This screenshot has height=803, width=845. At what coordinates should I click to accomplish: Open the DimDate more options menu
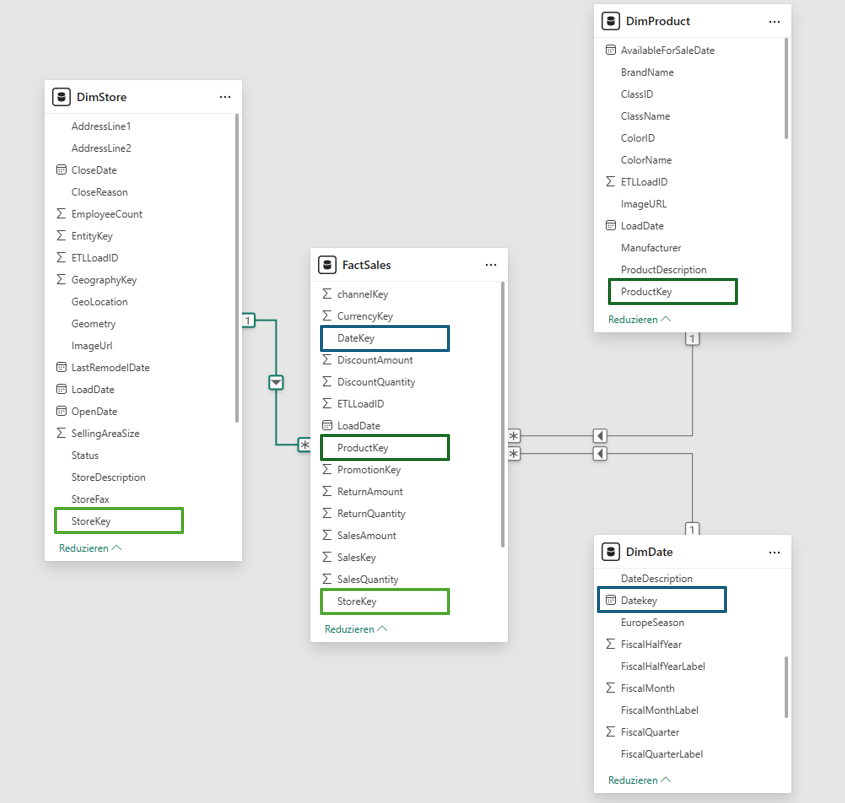pos(774,552)
